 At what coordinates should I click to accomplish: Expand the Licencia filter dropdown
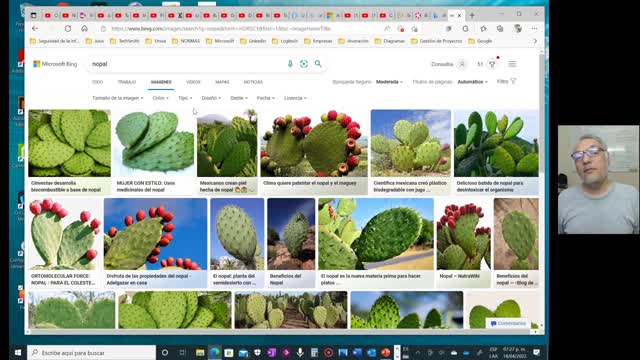tap(295, 98)
